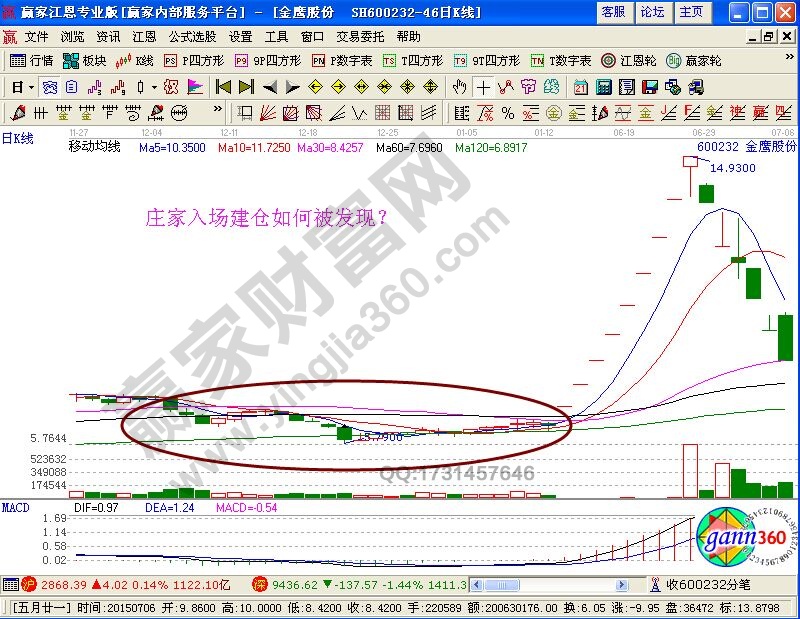
Task: Open the calendar icon showing 21
Action: coord(581,86)
